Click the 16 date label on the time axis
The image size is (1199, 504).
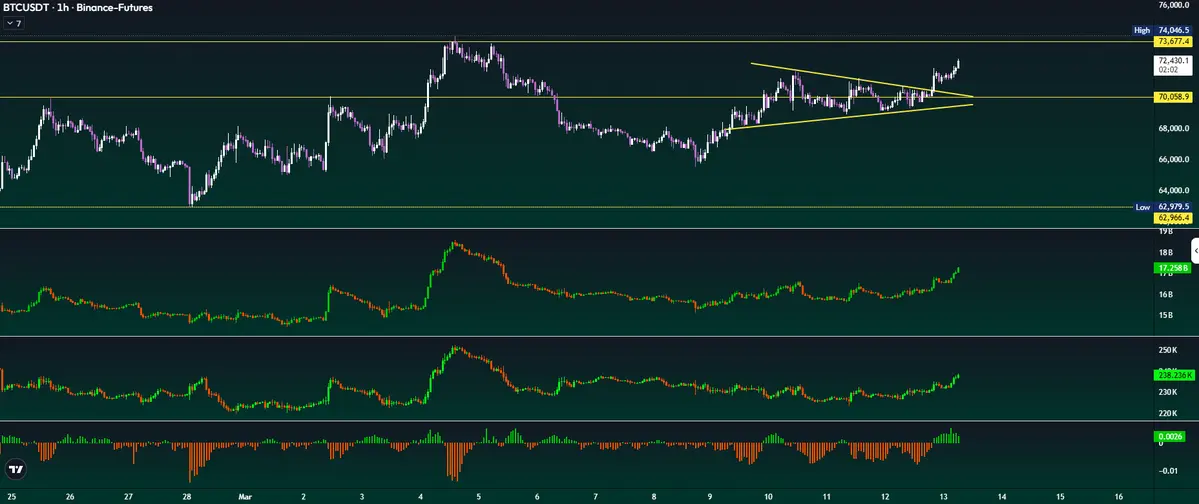1119,496
